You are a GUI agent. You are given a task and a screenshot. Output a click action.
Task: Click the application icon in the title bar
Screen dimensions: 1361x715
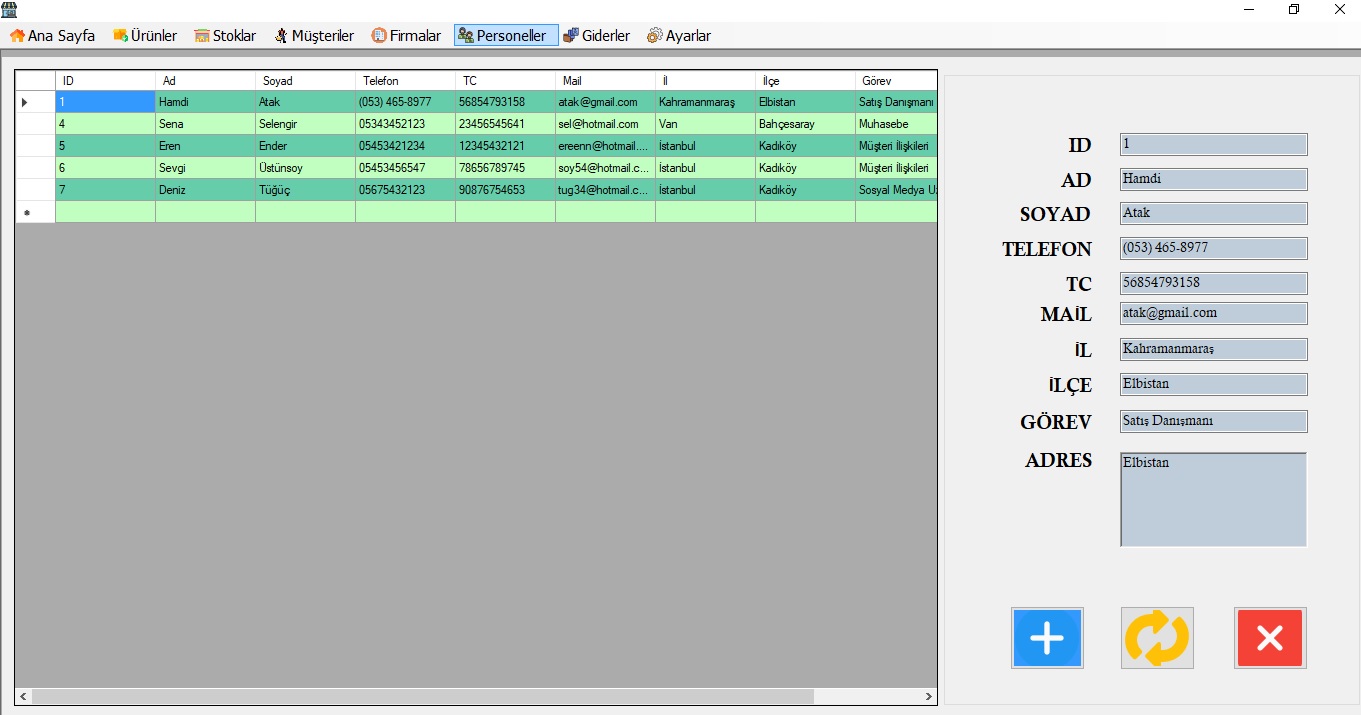click(10, 9)
